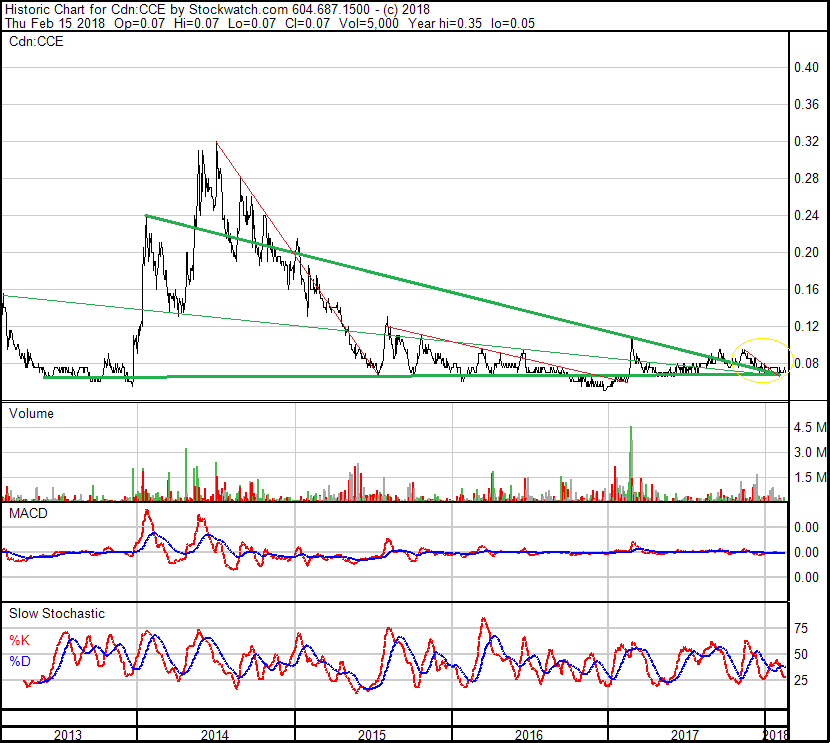
Task: Click the 0.12 price axis label
Action: click(806, 327)
